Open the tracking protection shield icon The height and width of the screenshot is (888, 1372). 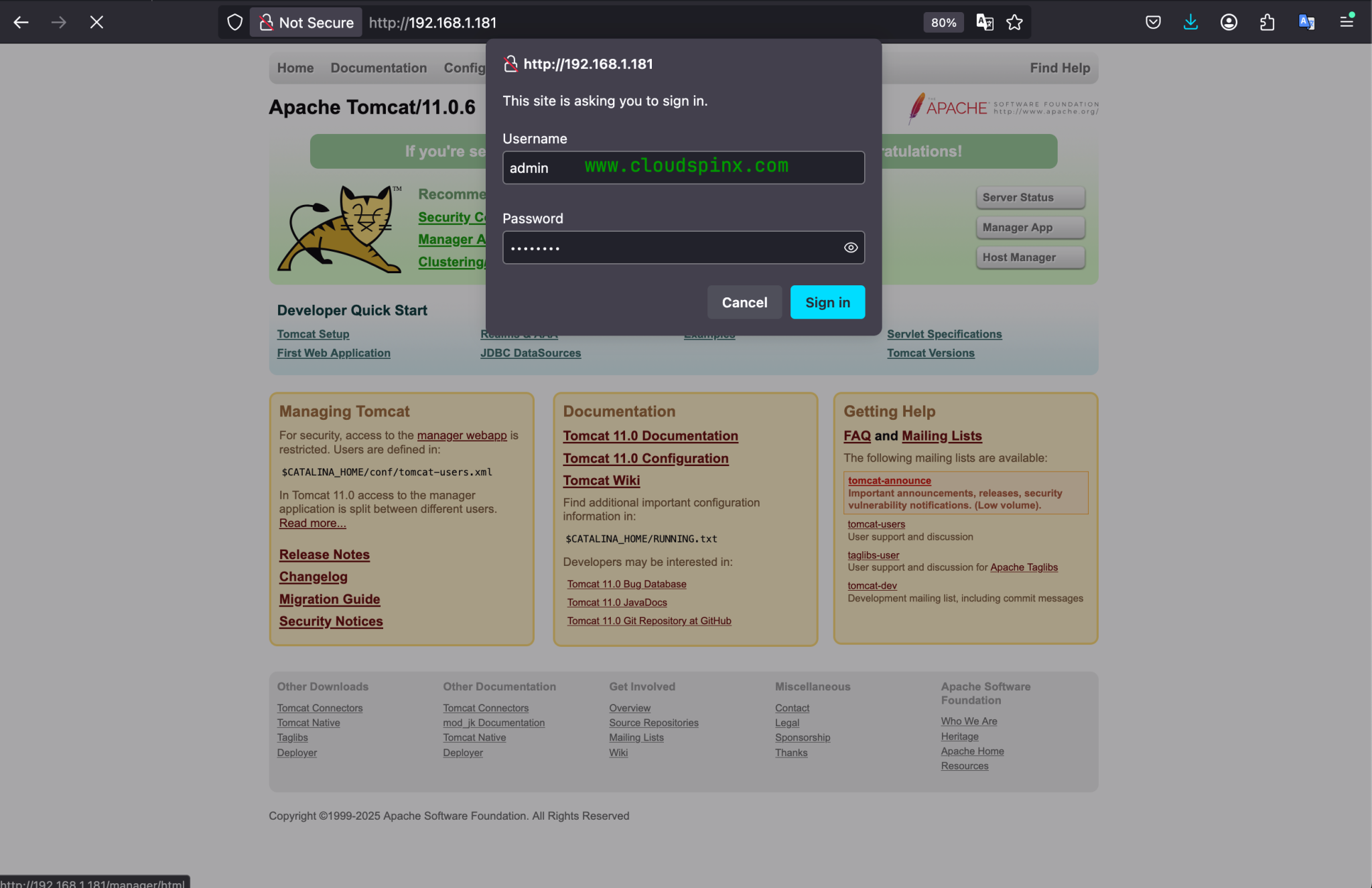pyautogui.click(x=234, y=22)
